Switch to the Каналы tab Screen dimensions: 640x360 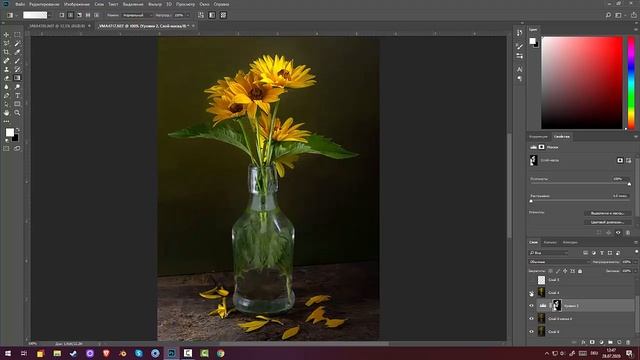[x=550, y=242]
